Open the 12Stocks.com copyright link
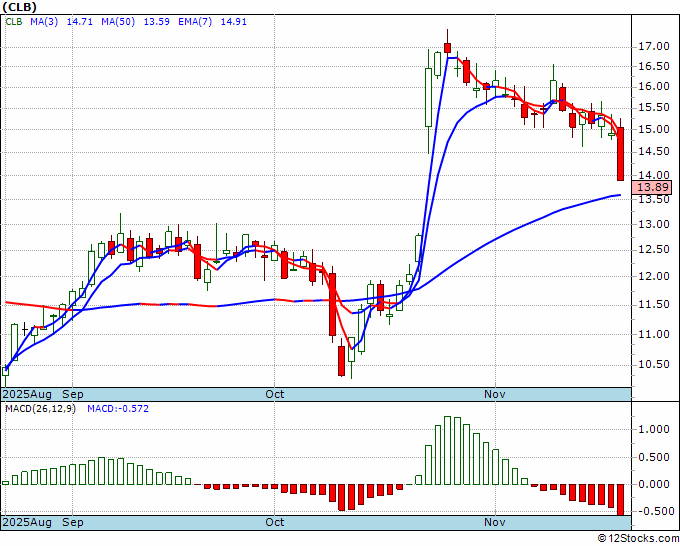Image resolution: width=680 pixels, height=546 pixels. tap(638, 539)
